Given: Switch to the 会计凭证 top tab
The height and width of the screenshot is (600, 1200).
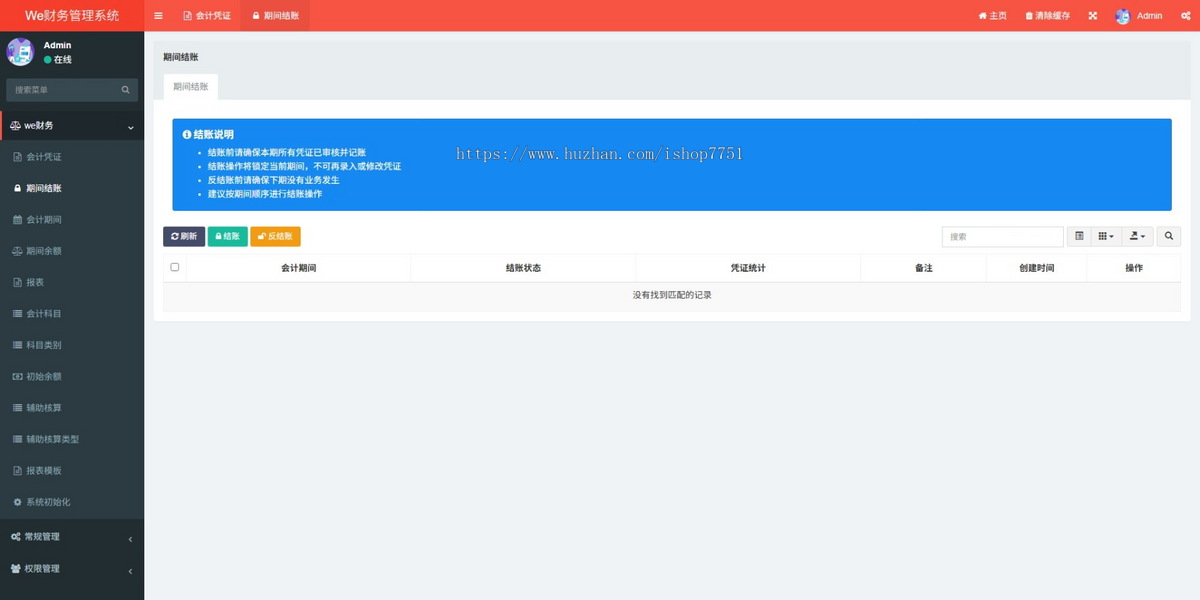Looking at the screenshot, I should [207, 16].
